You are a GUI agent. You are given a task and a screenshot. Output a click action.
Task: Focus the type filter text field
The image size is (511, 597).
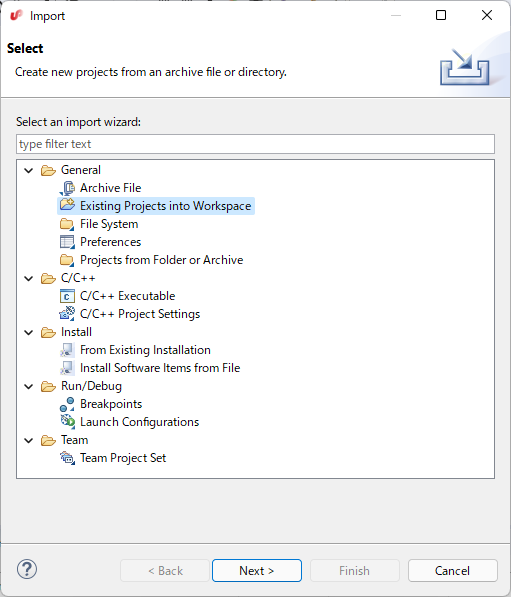coord(256,144)
